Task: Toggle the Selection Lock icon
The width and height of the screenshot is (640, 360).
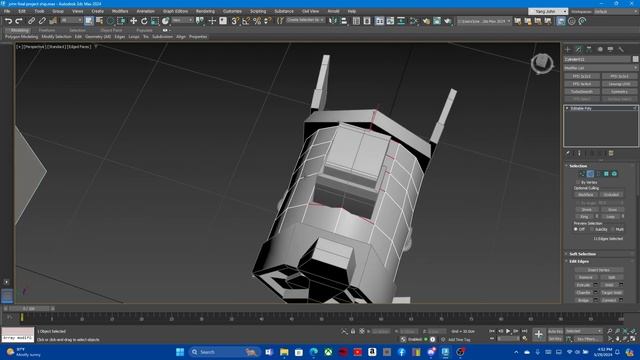Action: tap(353, 331)
